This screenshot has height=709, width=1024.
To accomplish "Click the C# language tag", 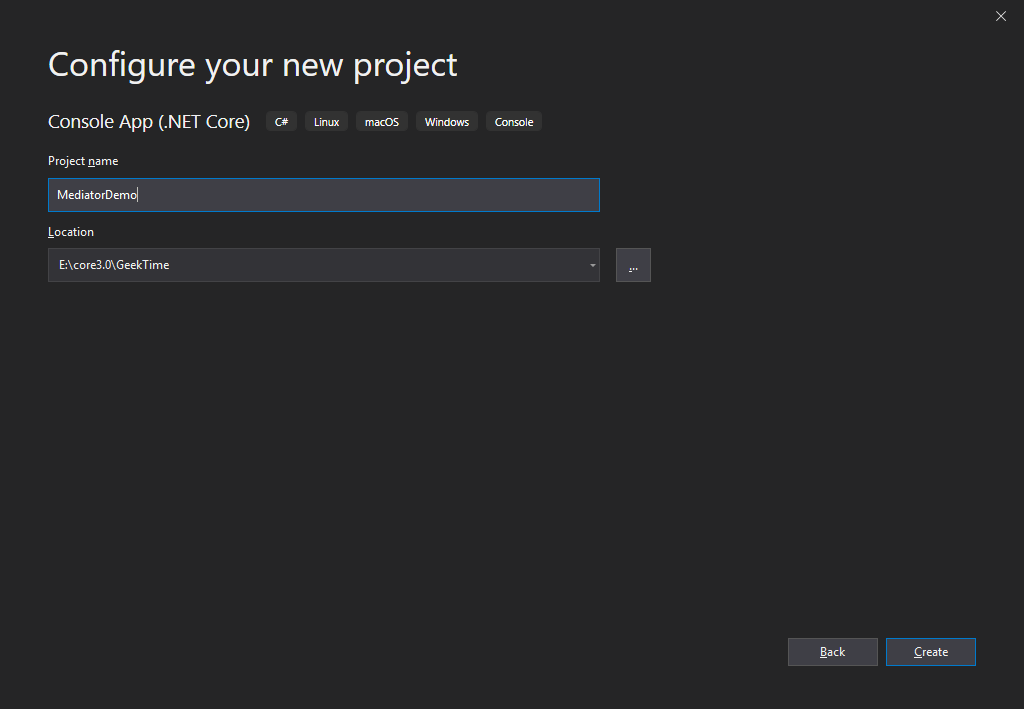I will click(x=281, y=122).
